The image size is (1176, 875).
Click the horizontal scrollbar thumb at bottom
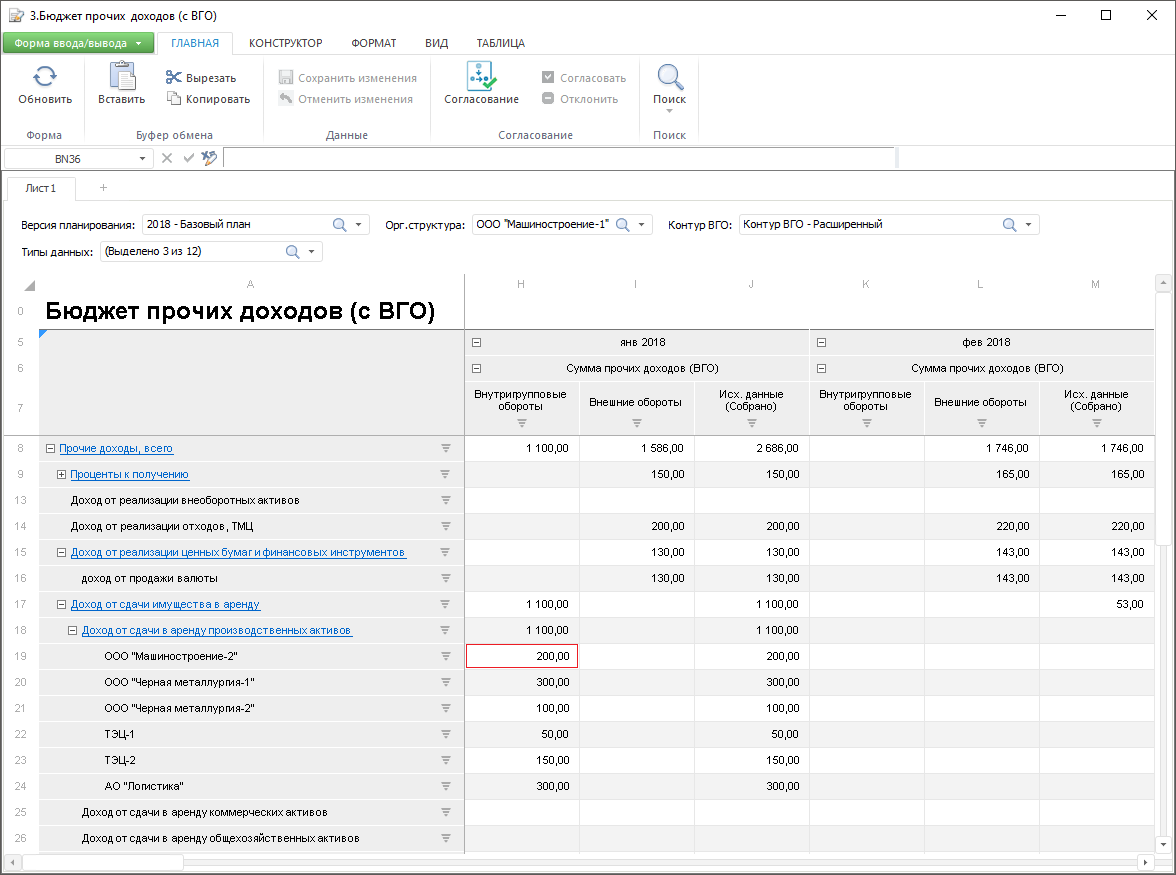point(102,862)
